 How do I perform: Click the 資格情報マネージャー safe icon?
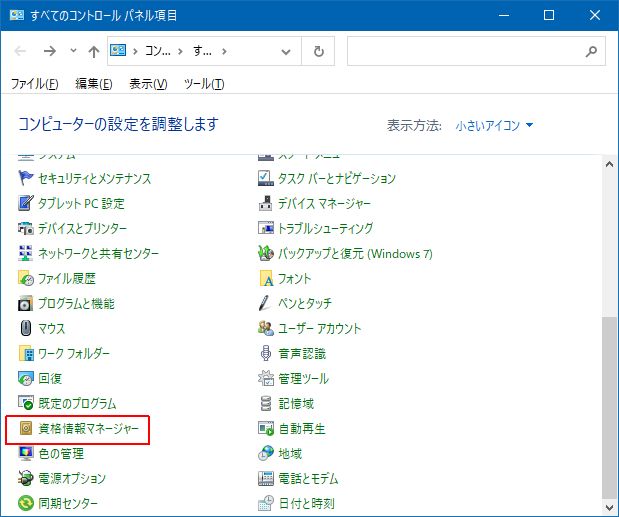pyautogui.click(x=26, y=429)
